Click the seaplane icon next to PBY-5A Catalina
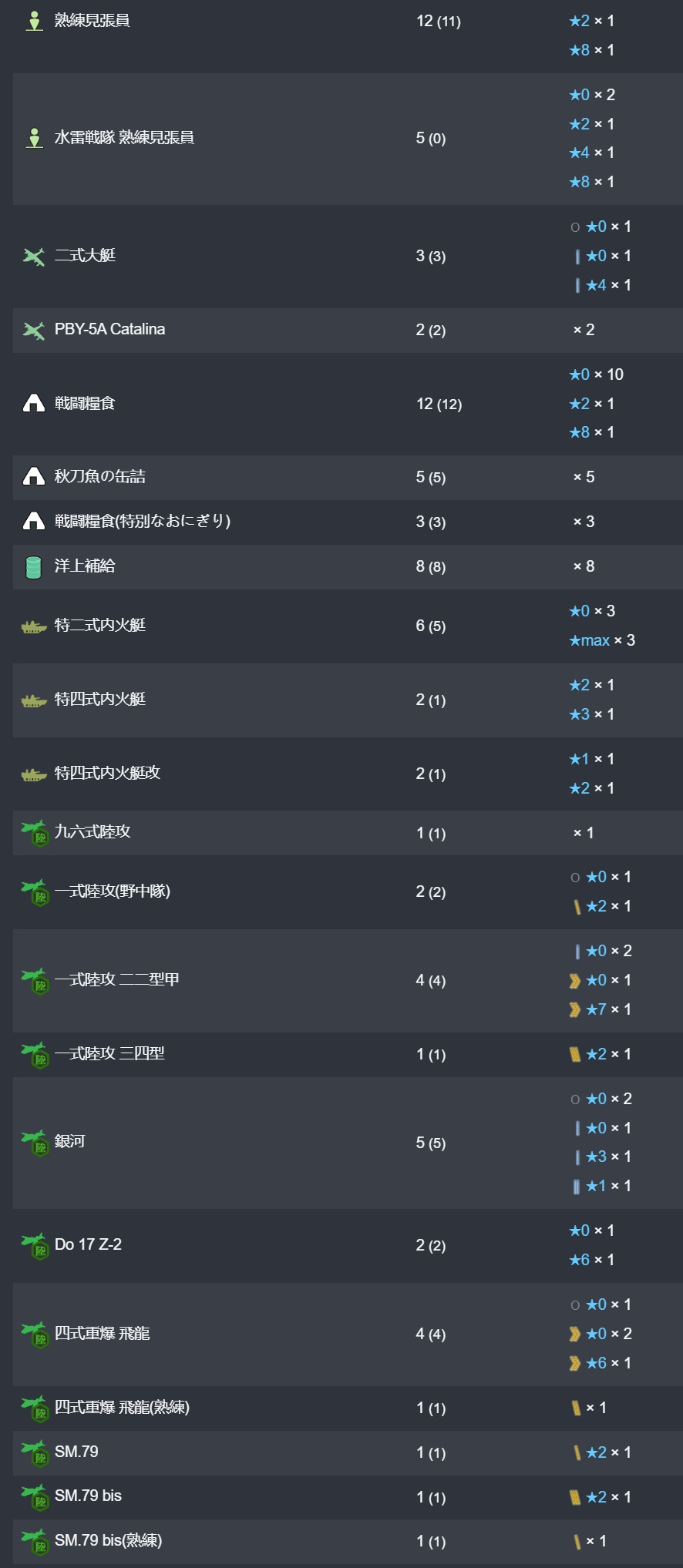This screenshot has height=1568, width=683. click(x=34, y=331)
